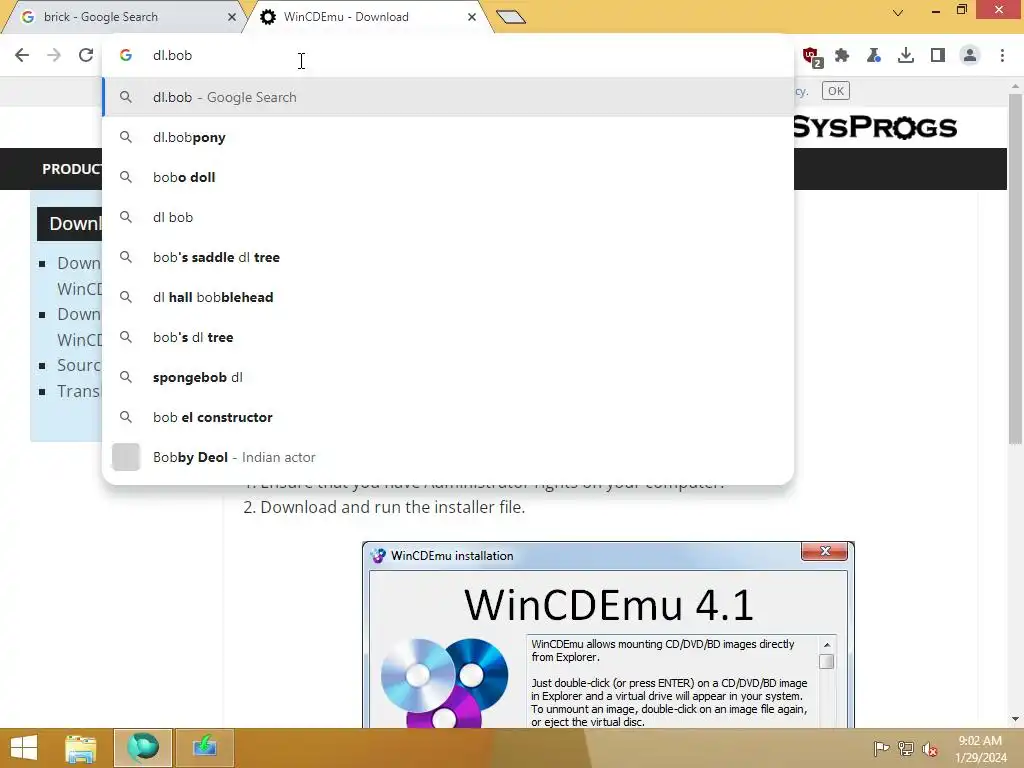The width and height of the screenshot is (1024, 768).
Task: Click the page vertical scrollbar thumb
Action: [x=1015, y=269]
